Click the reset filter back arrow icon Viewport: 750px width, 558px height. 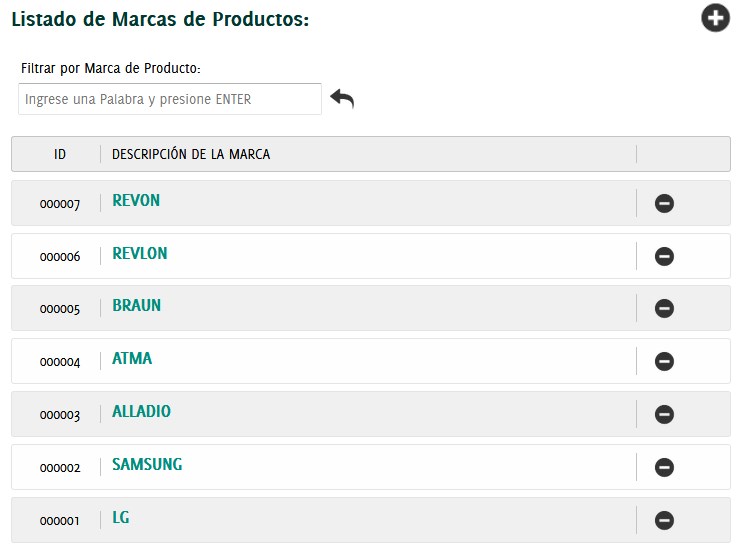pyautogui.click(x=342, y=98)
